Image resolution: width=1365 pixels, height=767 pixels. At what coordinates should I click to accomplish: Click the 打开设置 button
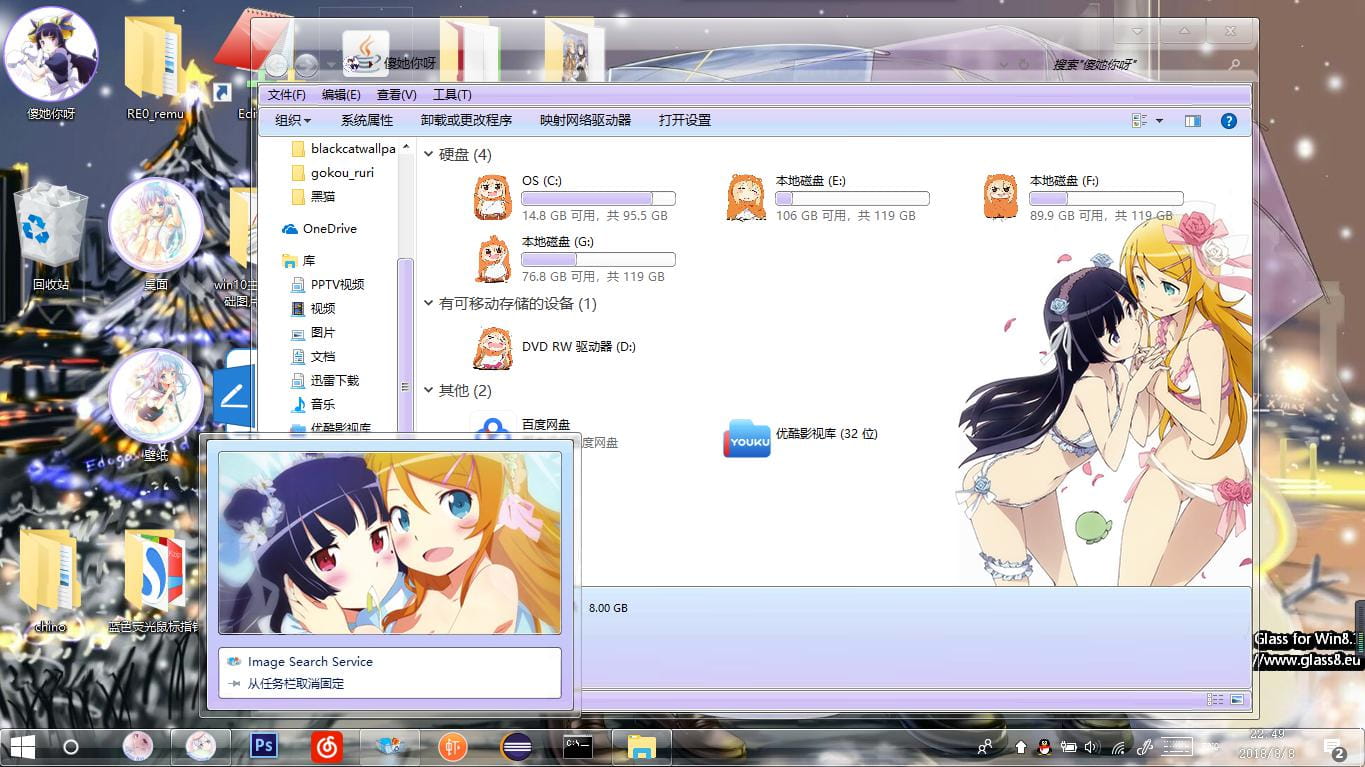coord(684,120)
